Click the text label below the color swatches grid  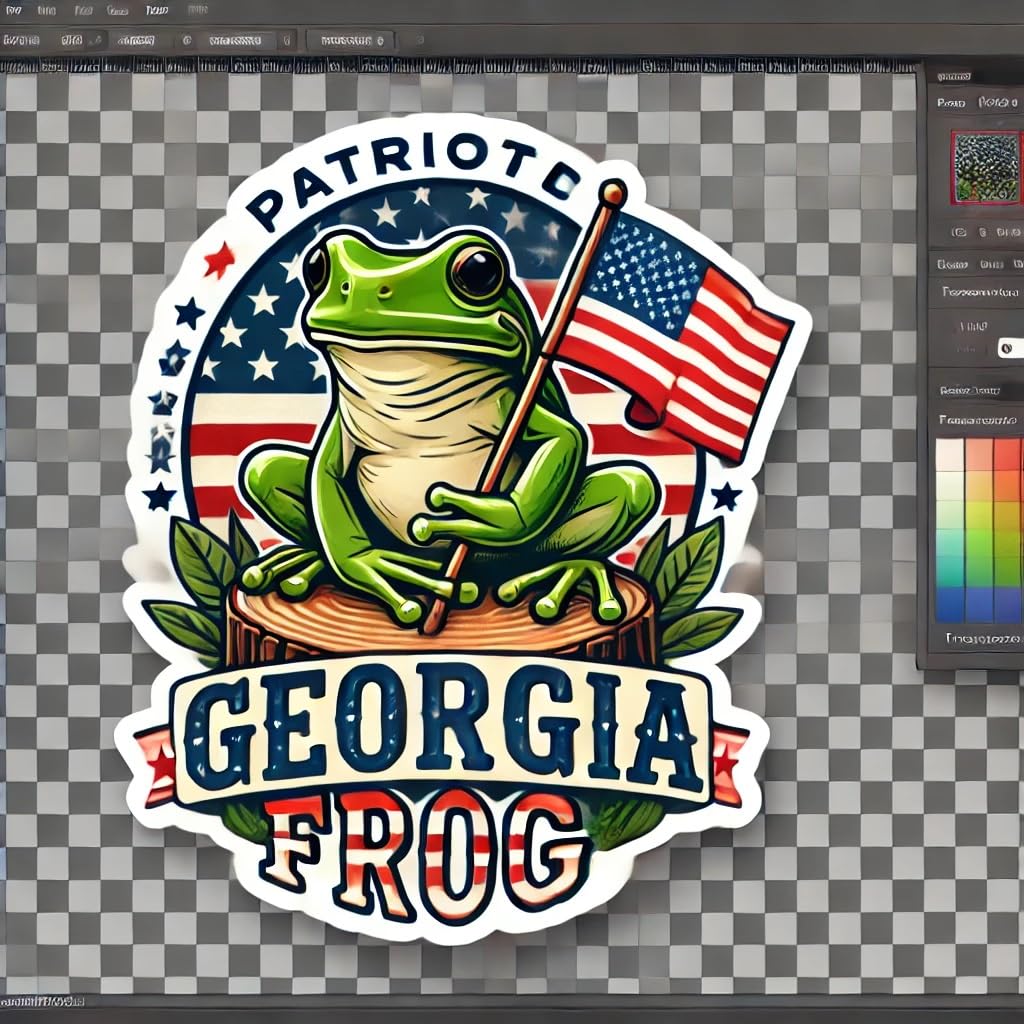point(984,638)
